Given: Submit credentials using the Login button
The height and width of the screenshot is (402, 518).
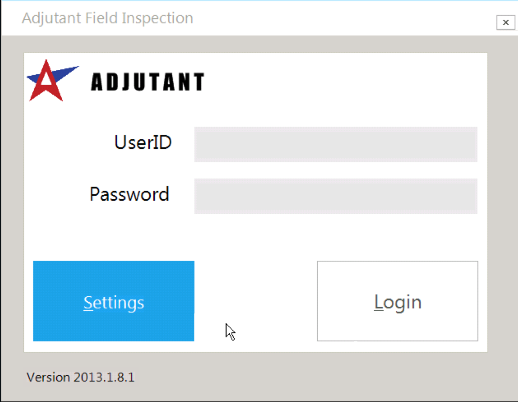Looking at the screenshot, I should (x=397, y=301).
